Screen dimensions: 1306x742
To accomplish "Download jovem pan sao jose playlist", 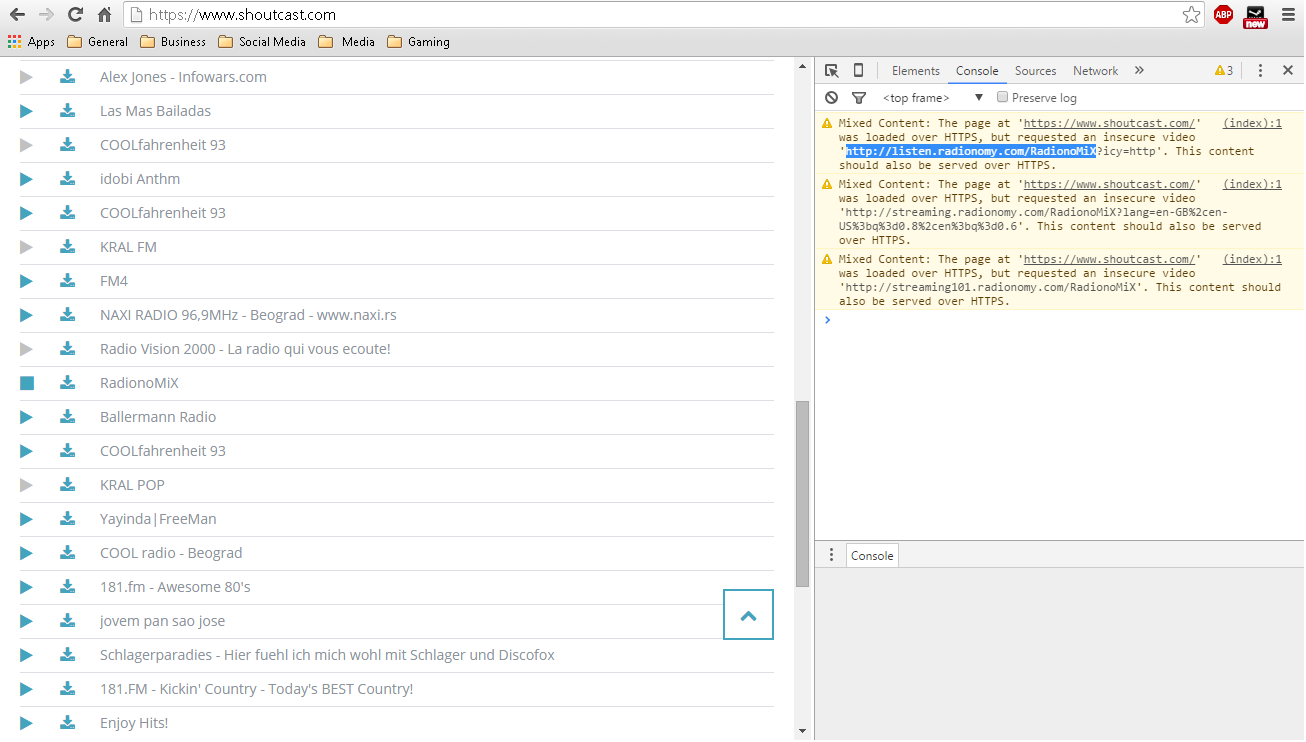I will (67, 621).
